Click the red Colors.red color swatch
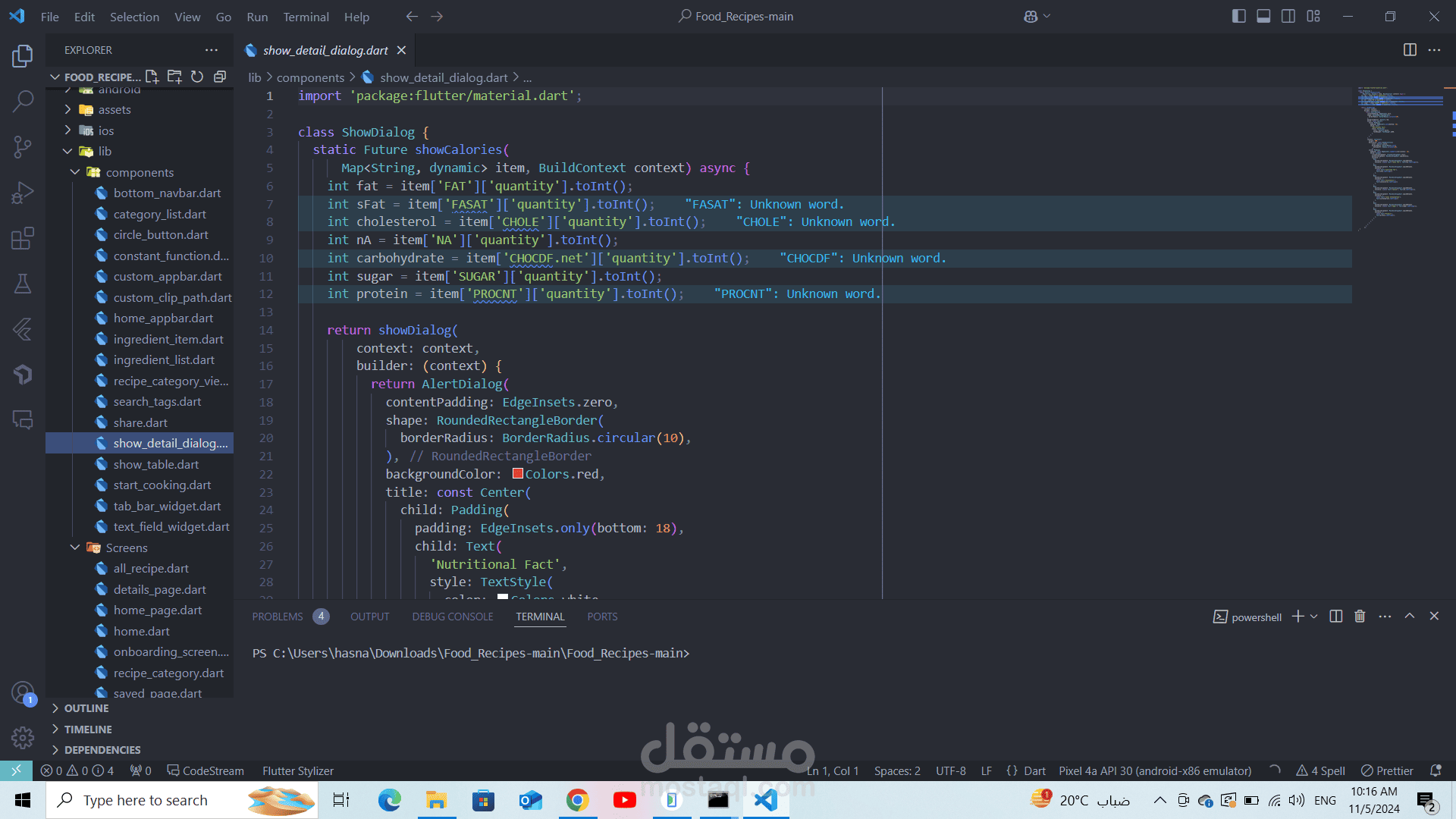1456x819 pixels. (x=518, y=474)
